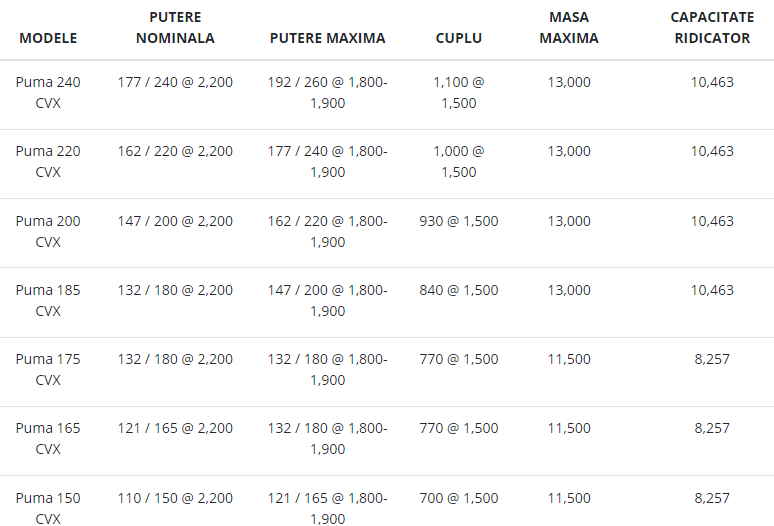Select the Puma 185 CVX model cell

point(48,301)
